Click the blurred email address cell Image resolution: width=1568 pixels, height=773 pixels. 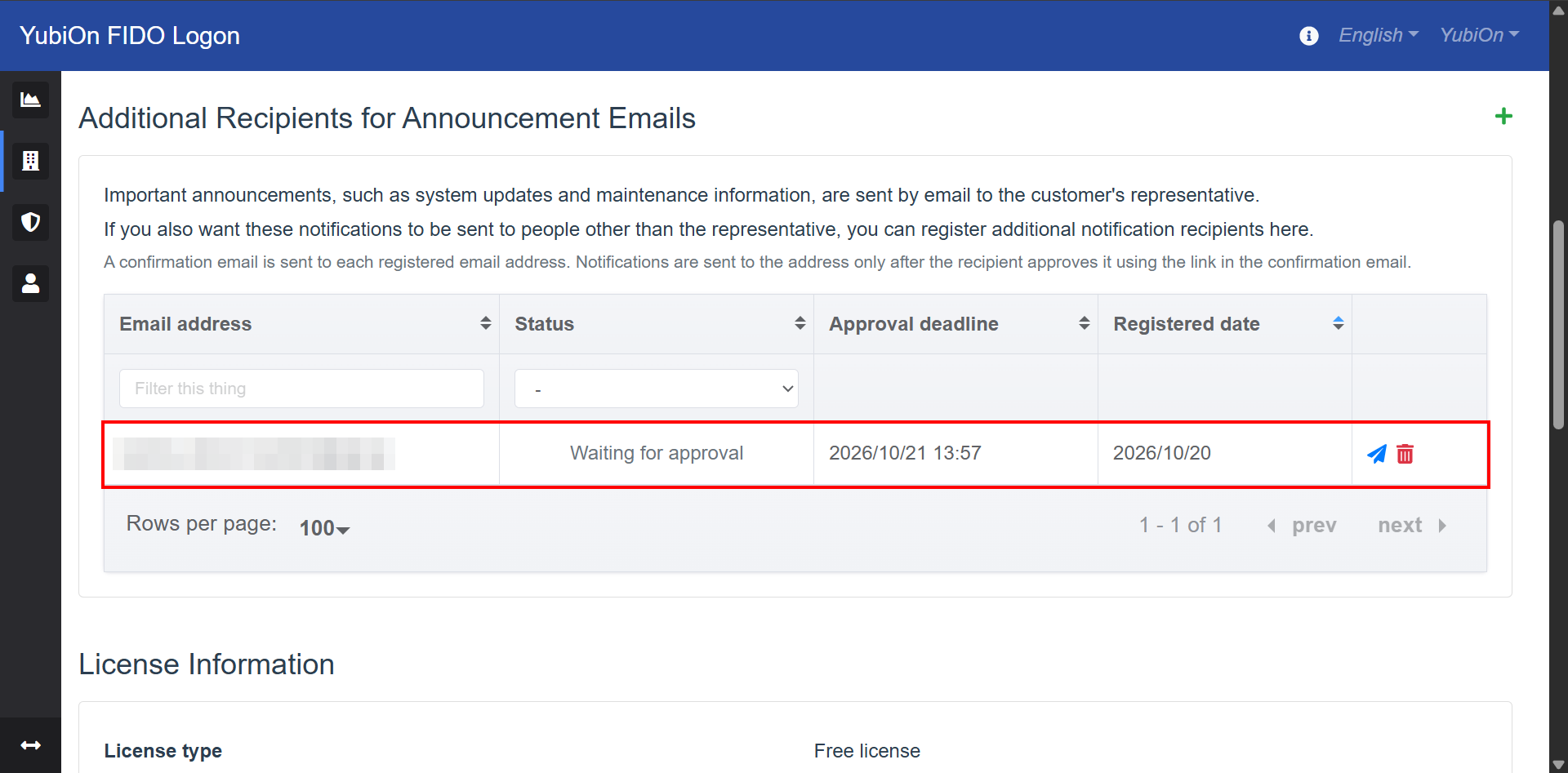click(301, 454)
